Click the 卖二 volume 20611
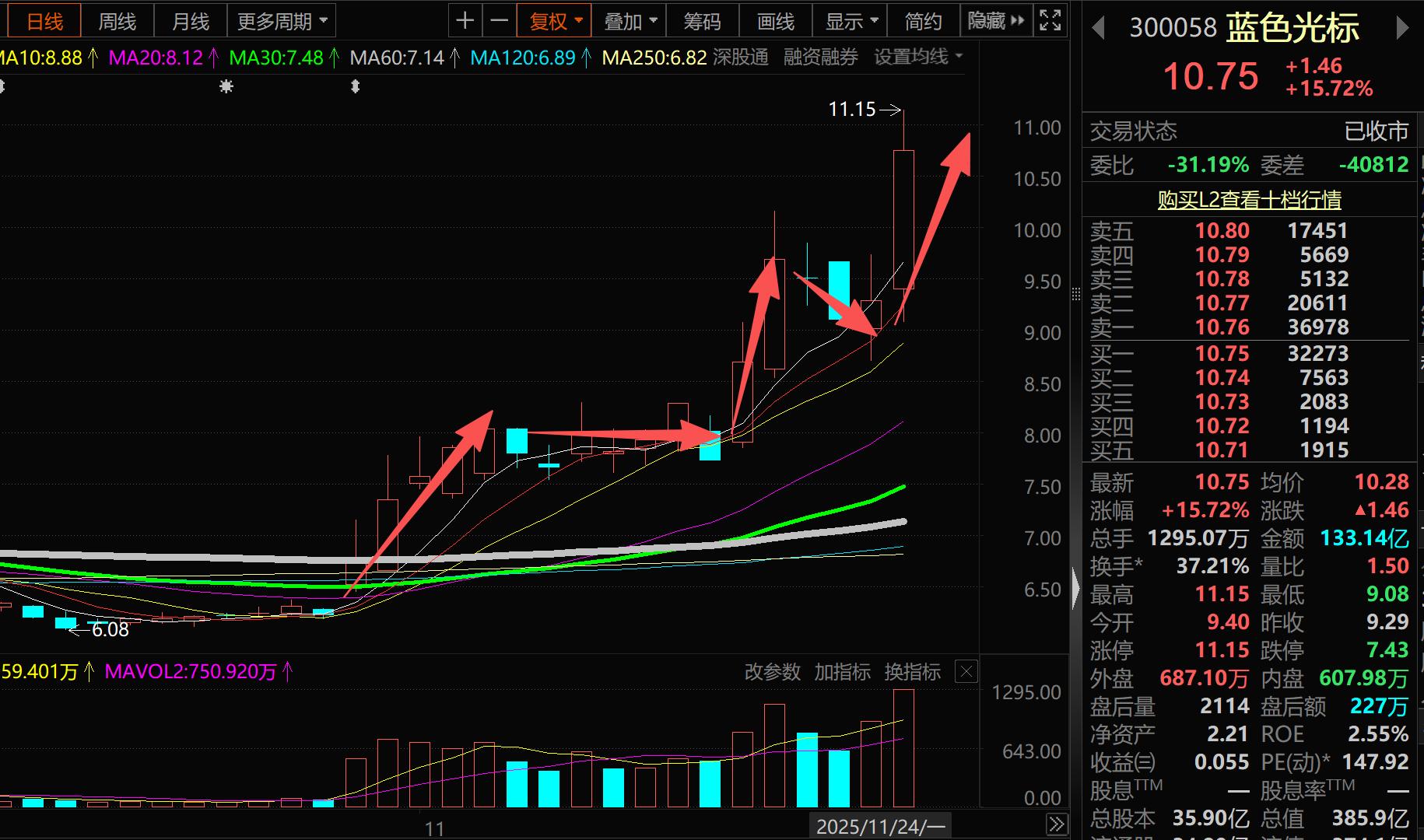1424x840 pixels. (1317, 303)
